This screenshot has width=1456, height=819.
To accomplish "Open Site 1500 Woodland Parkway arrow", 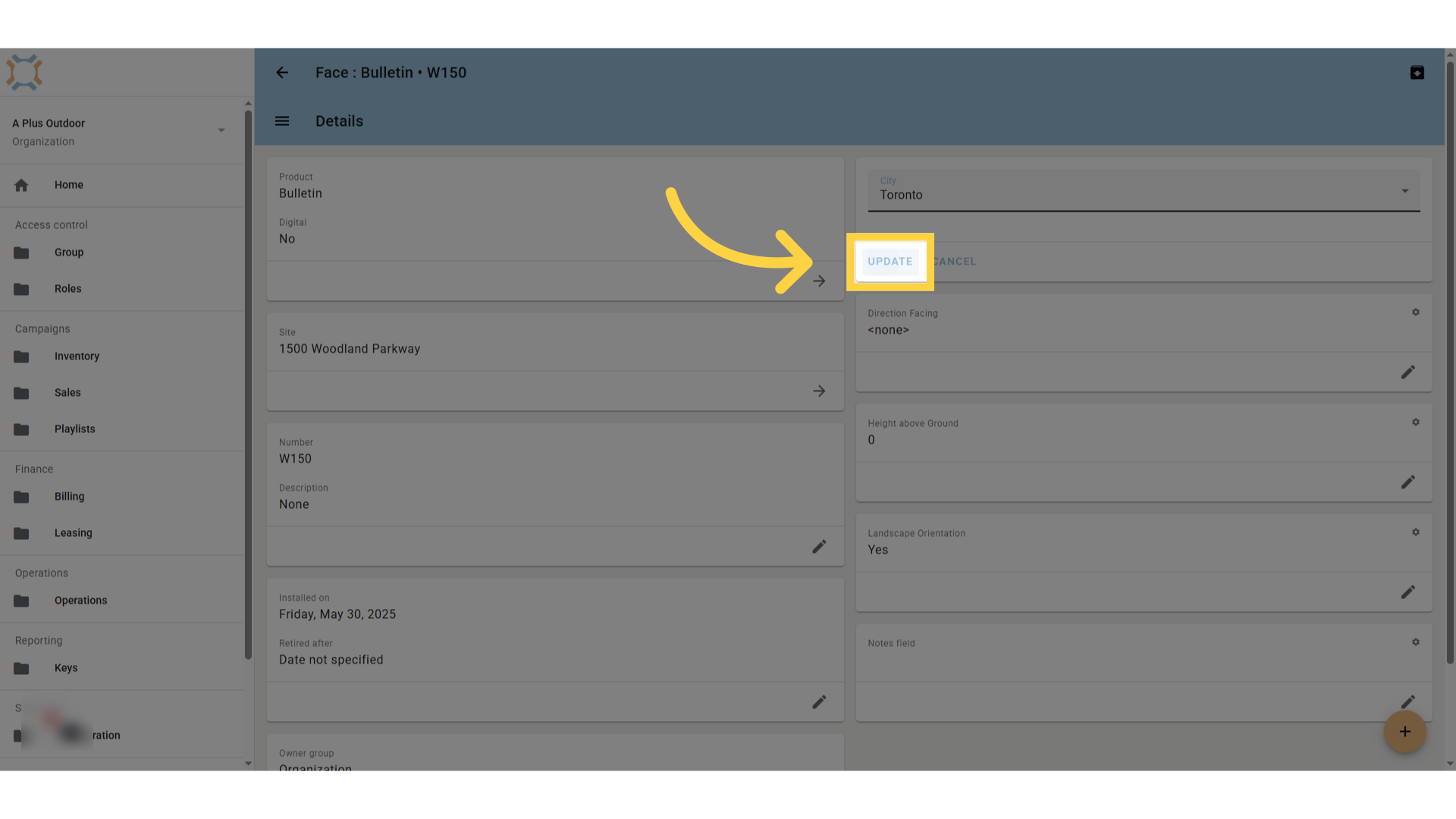I will [819, 391].
